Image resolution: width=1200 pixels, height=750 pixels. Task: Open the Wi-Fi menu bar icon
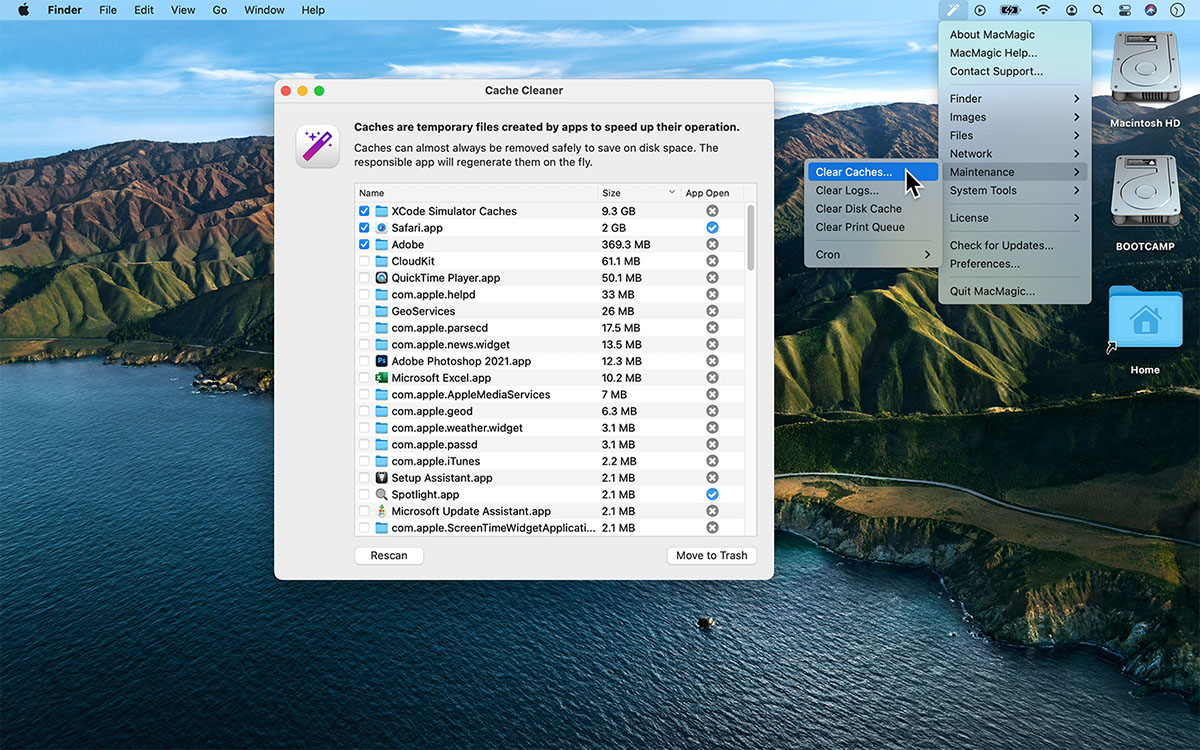point(1043,10)
